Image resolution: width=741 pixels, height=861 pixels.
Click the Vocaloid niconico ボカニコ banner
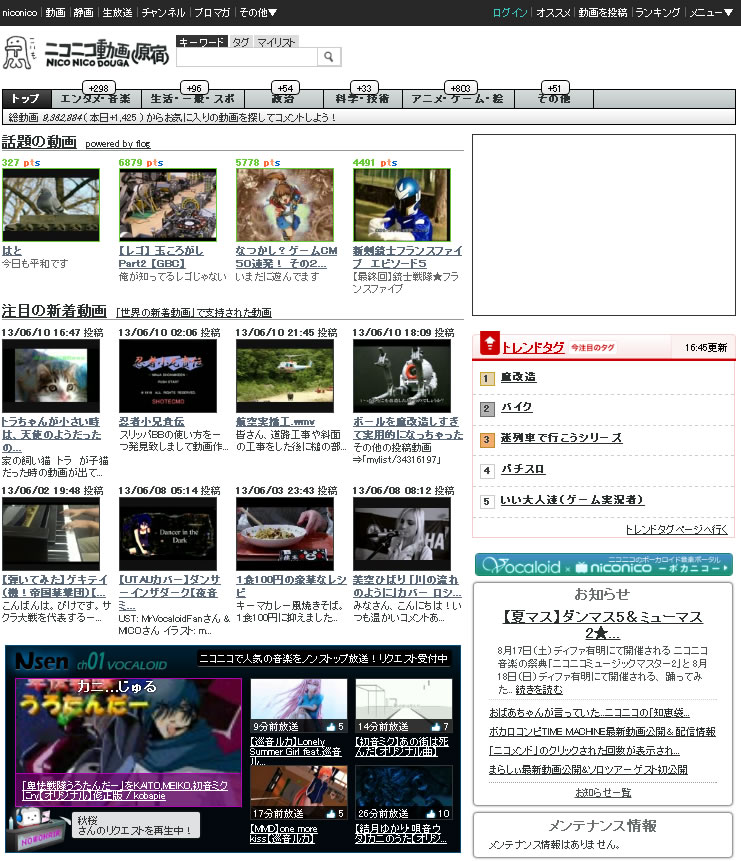603,564
